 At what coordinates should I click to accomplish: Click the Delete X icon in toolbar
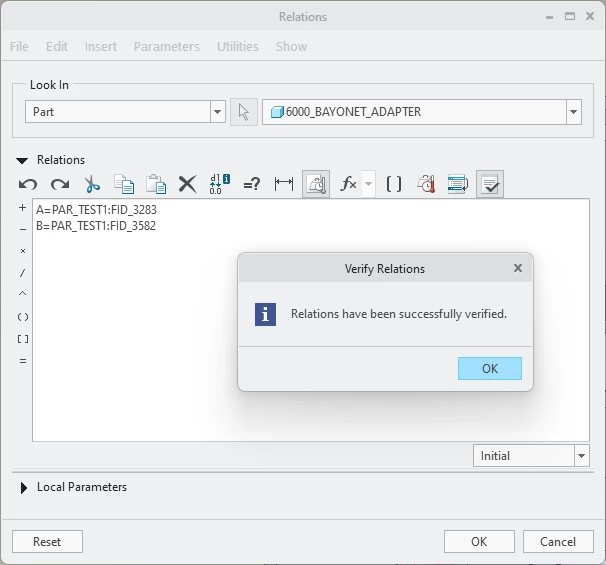coord(187,184)
